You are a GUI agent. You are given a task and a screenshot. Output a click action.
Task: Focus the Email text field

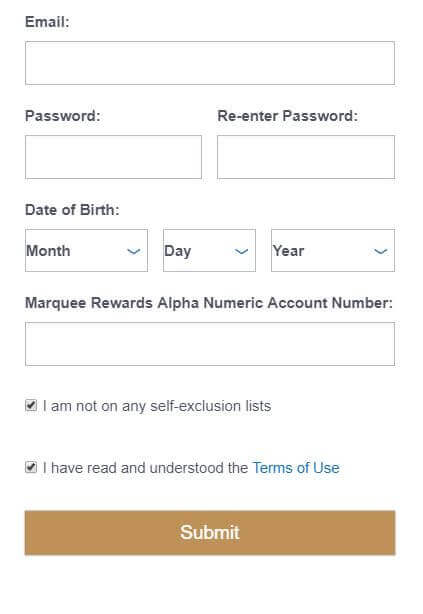click(x=210, y=63)
